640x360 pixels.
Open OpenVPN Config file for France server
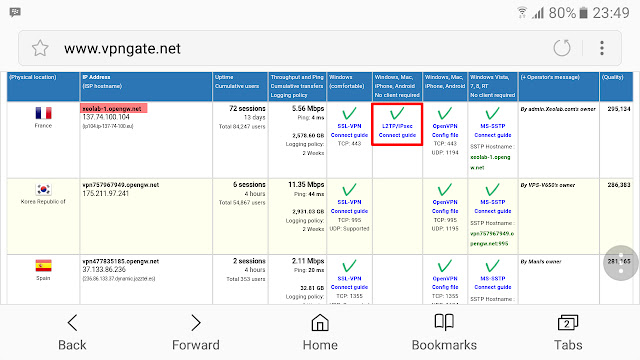click(x=445, y=131)
